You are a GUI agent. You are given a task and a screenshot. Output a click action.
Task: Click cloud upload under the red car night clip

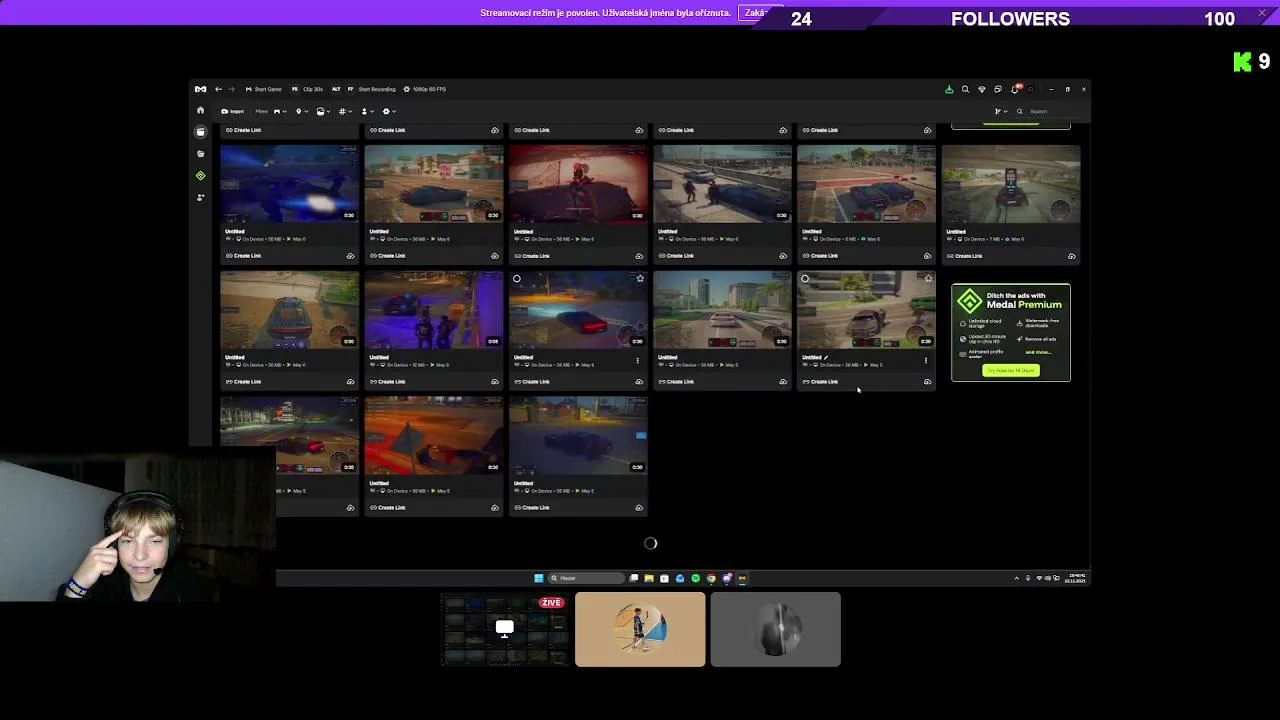639,382
